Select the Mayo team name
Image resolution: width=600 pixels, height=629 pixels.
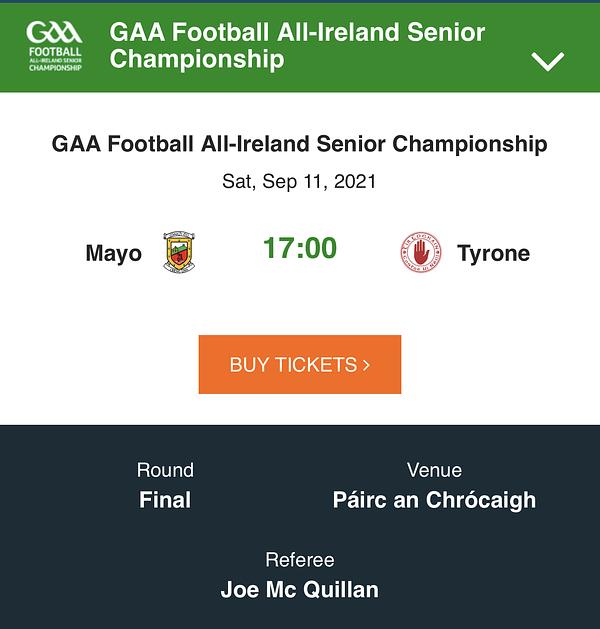pyautogui.click(x=114, y=254)
